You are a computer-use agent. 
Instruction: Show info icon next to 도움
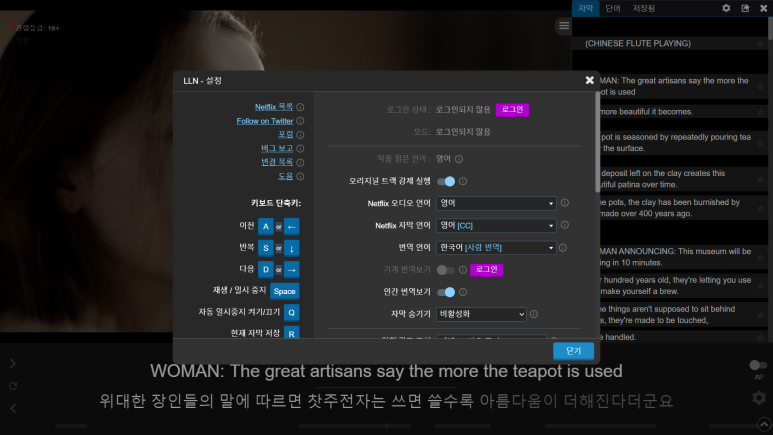tap(300, 176)
